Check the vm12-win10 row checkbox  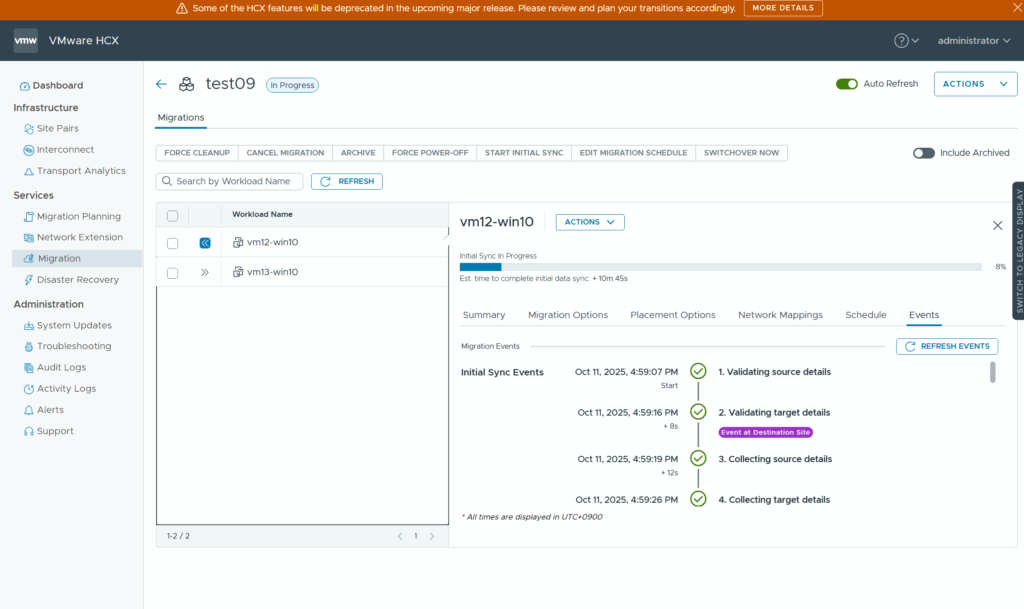(x=173, y=243)
